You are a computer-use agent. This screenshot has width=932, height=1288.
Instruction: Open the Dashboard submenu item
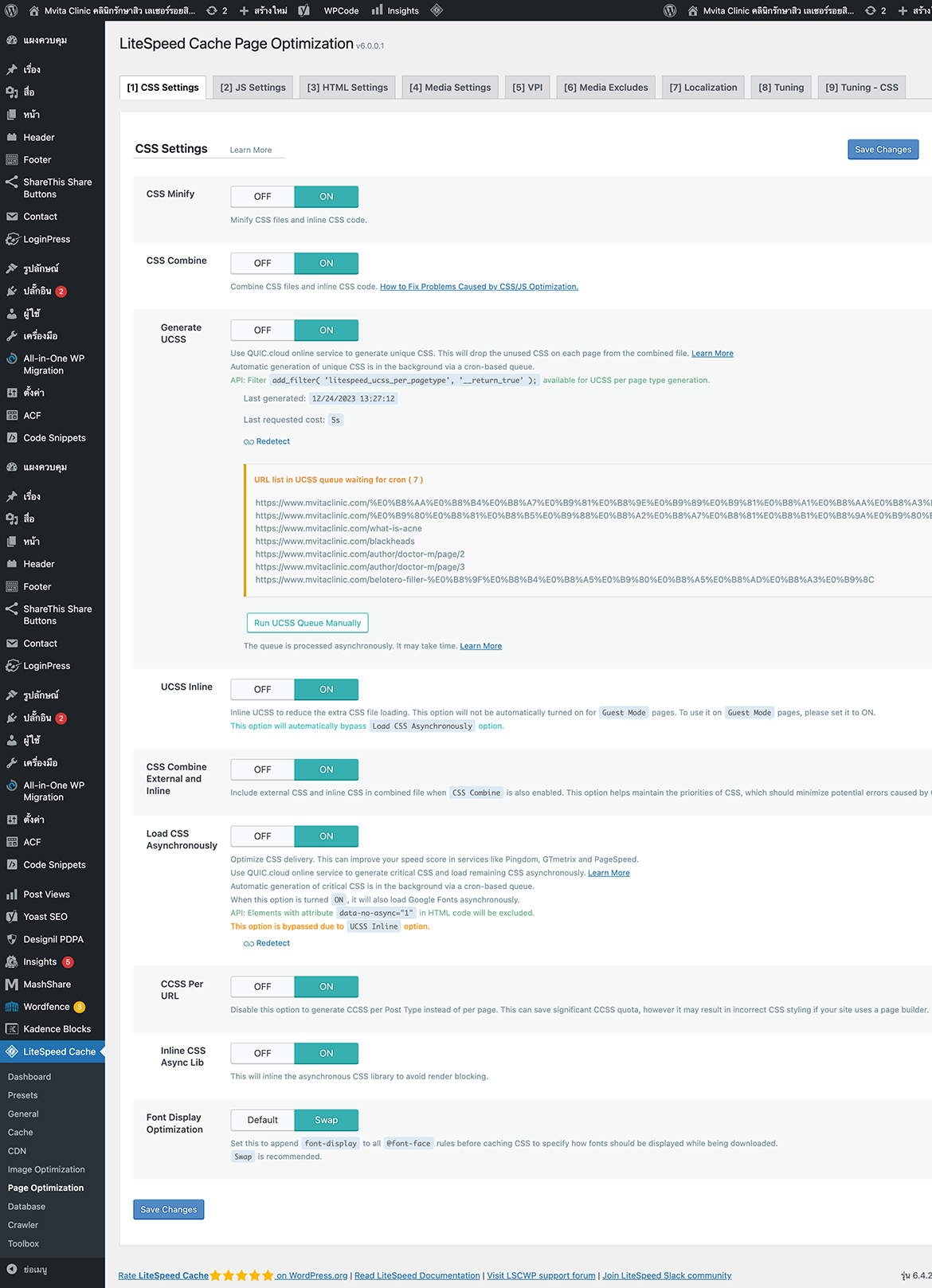pyautogui.click(x=29, y=1077)
